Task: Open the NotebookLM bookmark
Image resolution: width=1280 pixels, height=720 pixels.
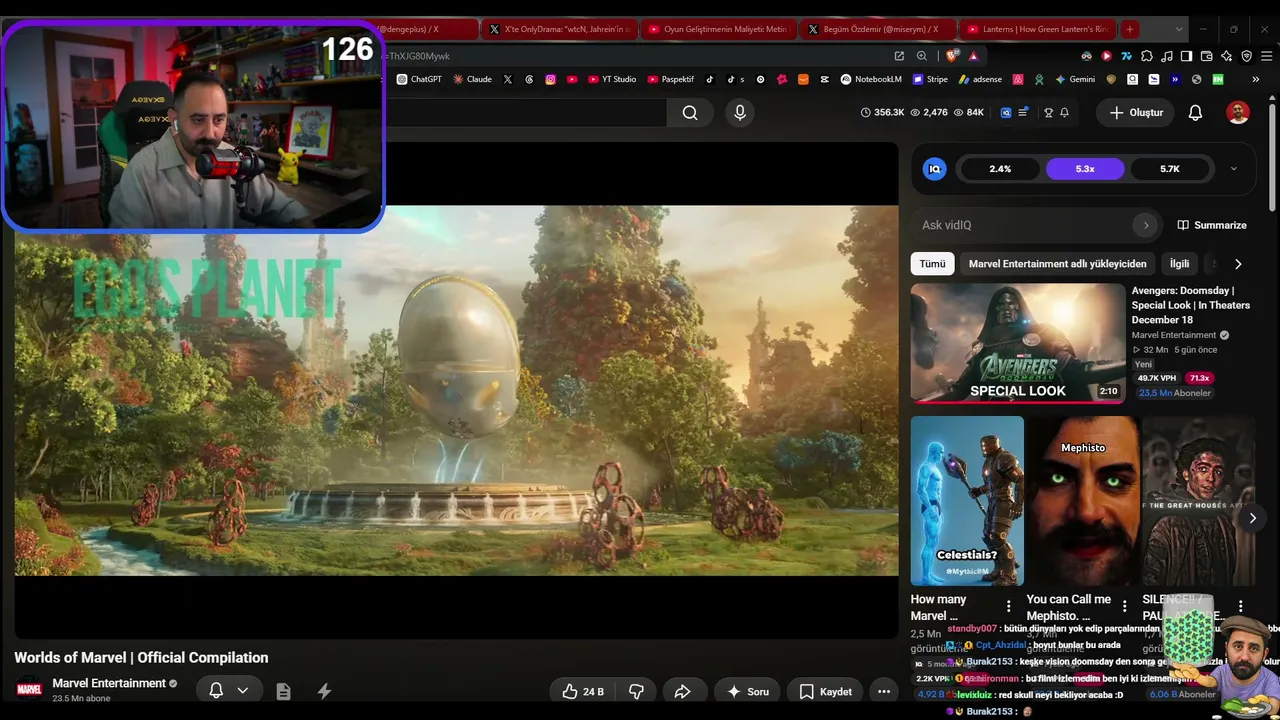Action: 871,79
